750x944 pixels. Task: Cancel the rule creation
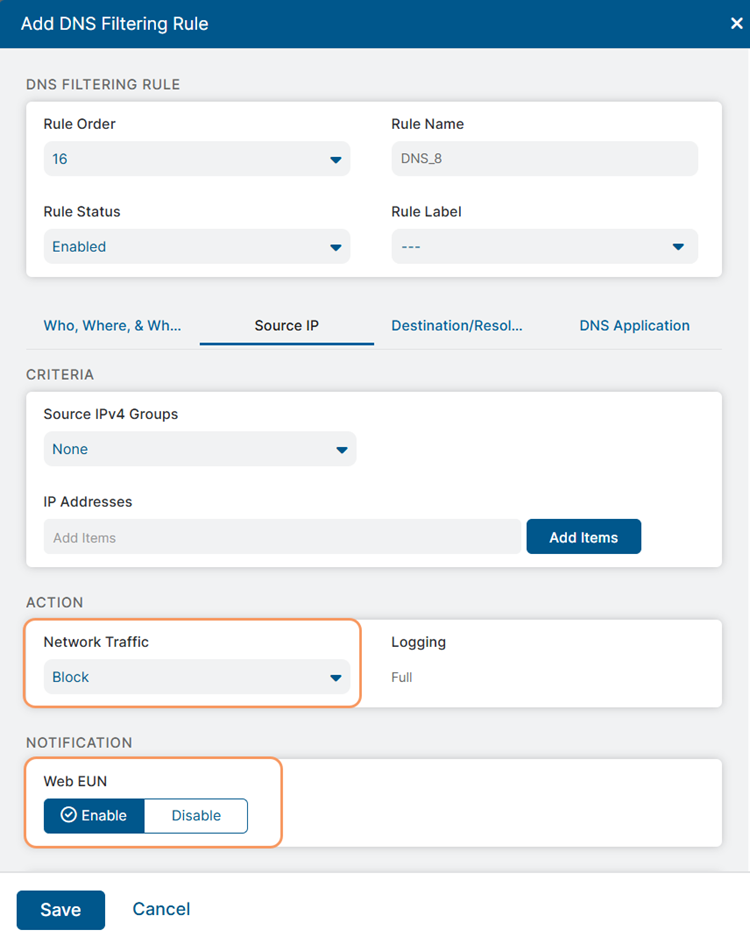[161, 909]
